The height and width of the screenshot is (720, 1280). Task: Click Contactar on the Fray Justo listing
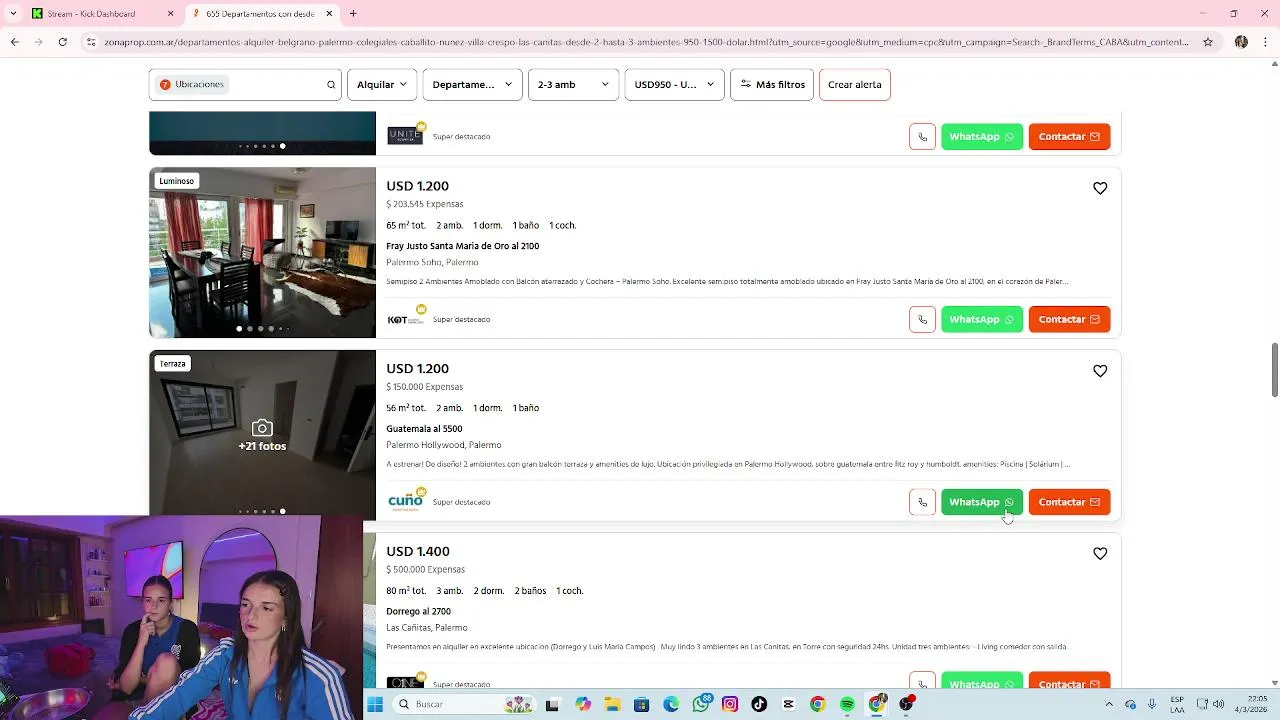pyautogui.click(x=1069, y=319)
